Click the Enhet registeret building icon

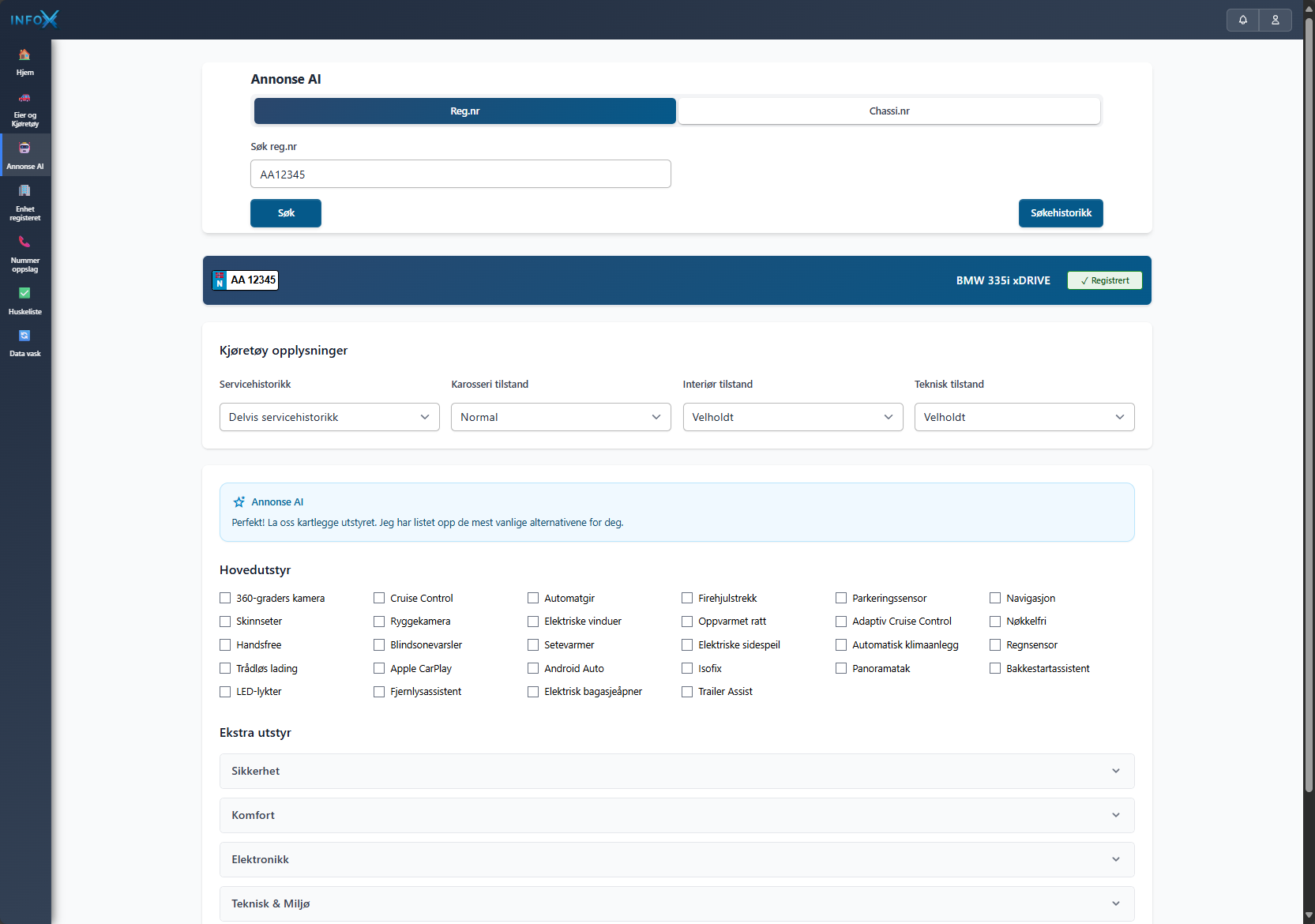(x=24, y=191)
